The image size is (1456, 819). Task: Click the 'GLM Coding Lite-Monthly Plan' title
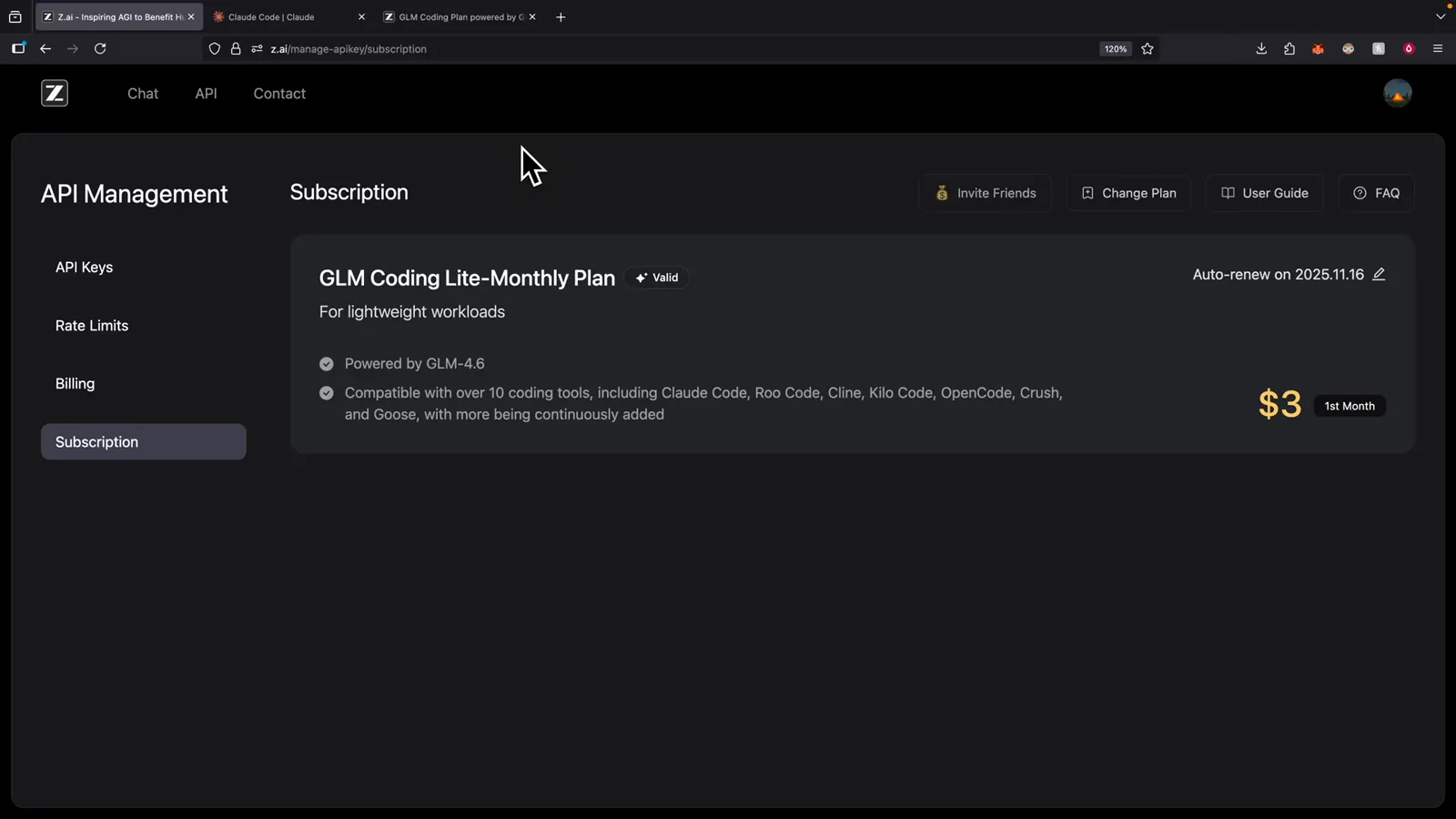(467, 278)
